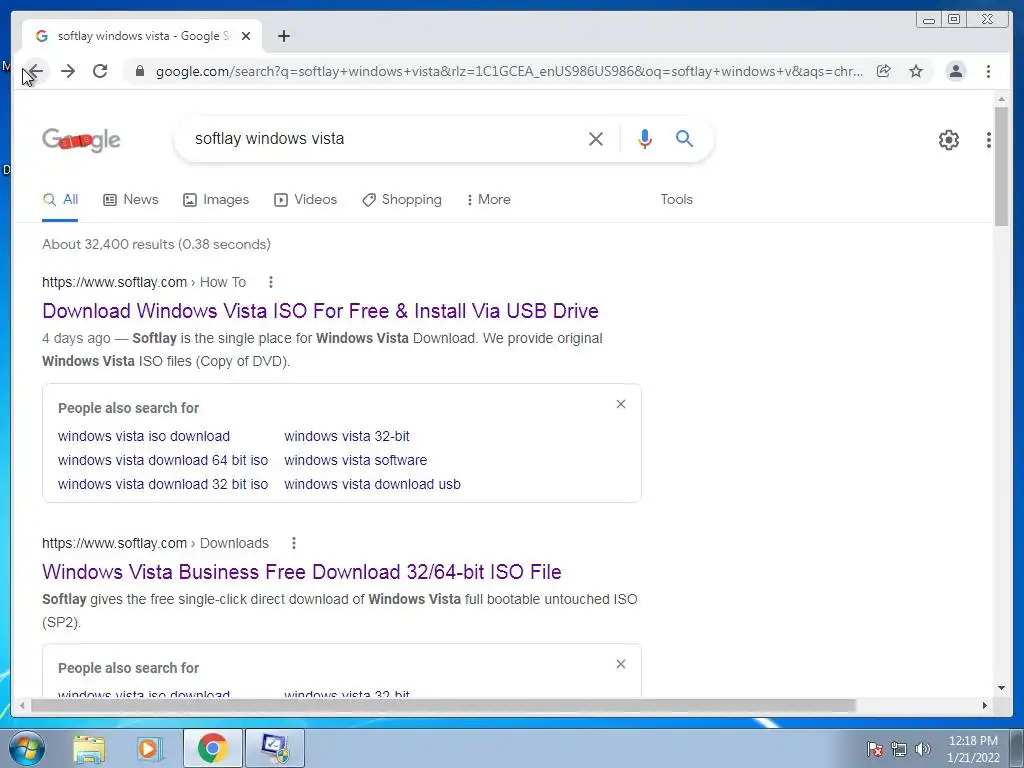Go back with the browser back arrow
Viewport: 1024px width, 768px height.
[x=35, y=71]
